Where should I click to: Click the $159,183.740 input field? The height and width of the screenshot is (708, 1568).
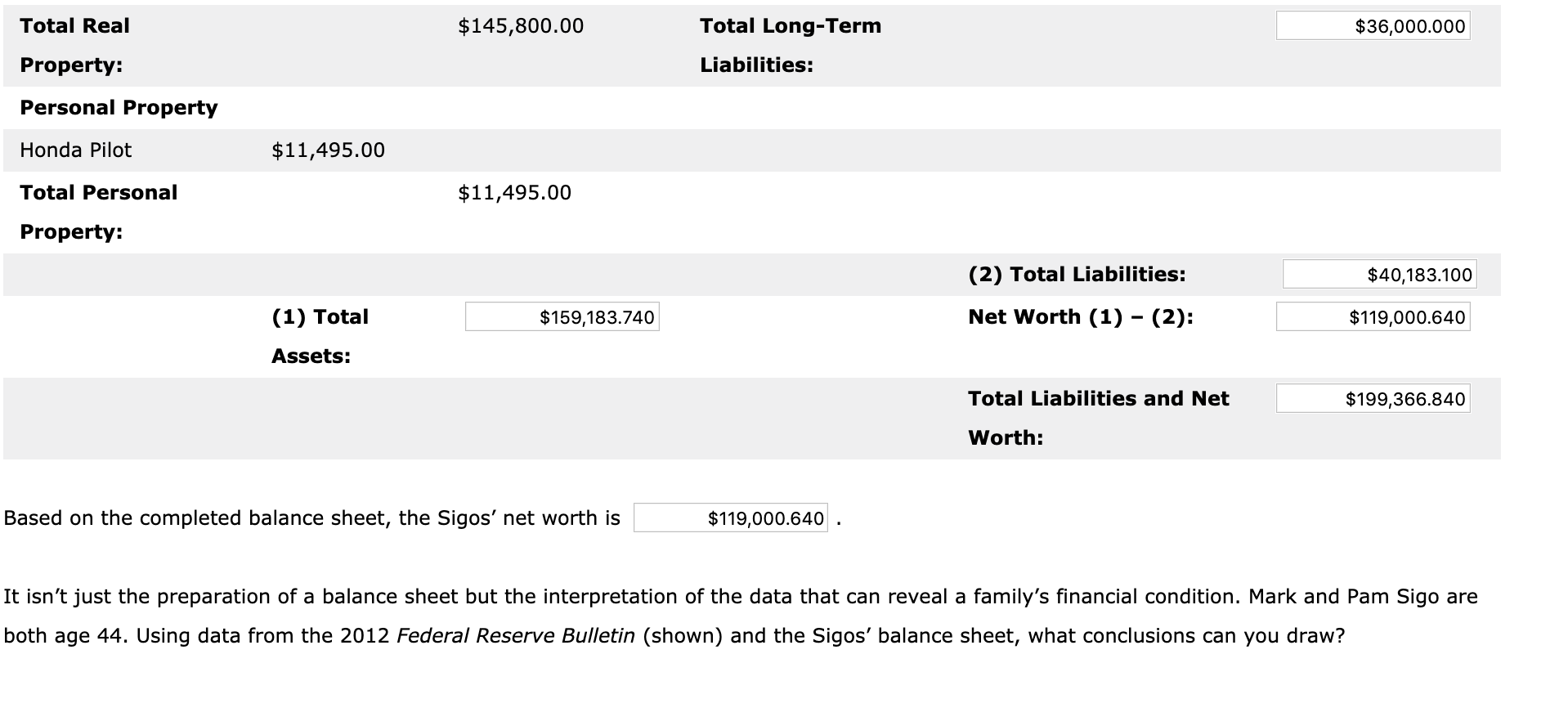pyautogui.click(x=561, y=317)
